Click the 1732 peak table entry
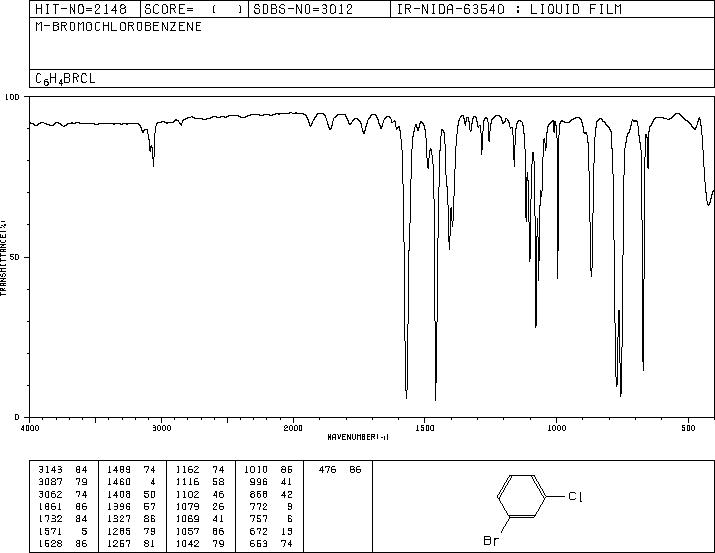This screenshot has width=715, height=553. coord(63,519)
